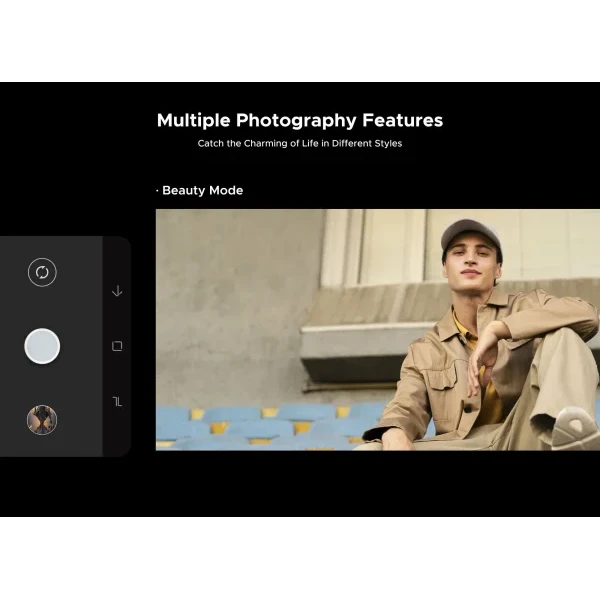Tap the switch camera rotate icon
The width and height of the screenshot is (600, 600).
42,272
